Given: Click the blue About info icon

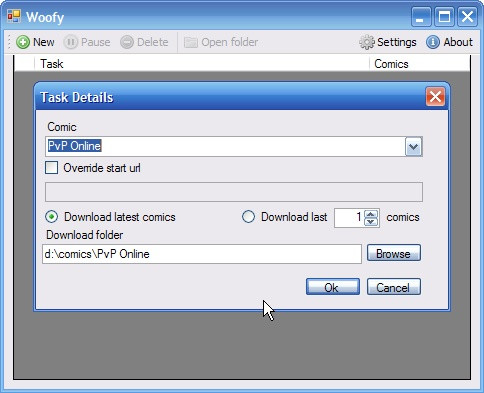Looking at the screenshot, I should [433, 42].
